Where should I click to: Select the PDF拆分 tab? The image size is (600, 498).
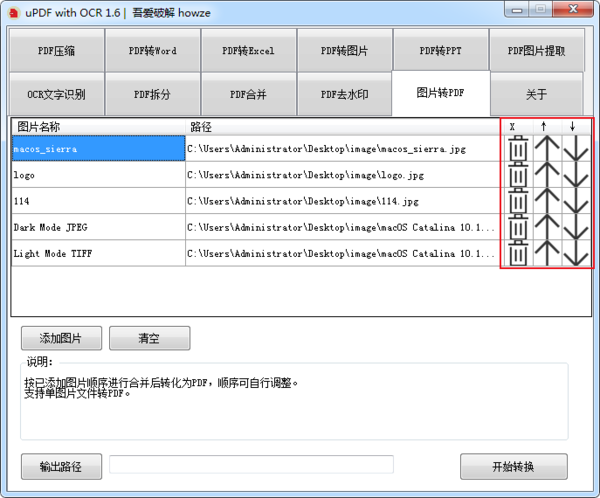(153, 94)
